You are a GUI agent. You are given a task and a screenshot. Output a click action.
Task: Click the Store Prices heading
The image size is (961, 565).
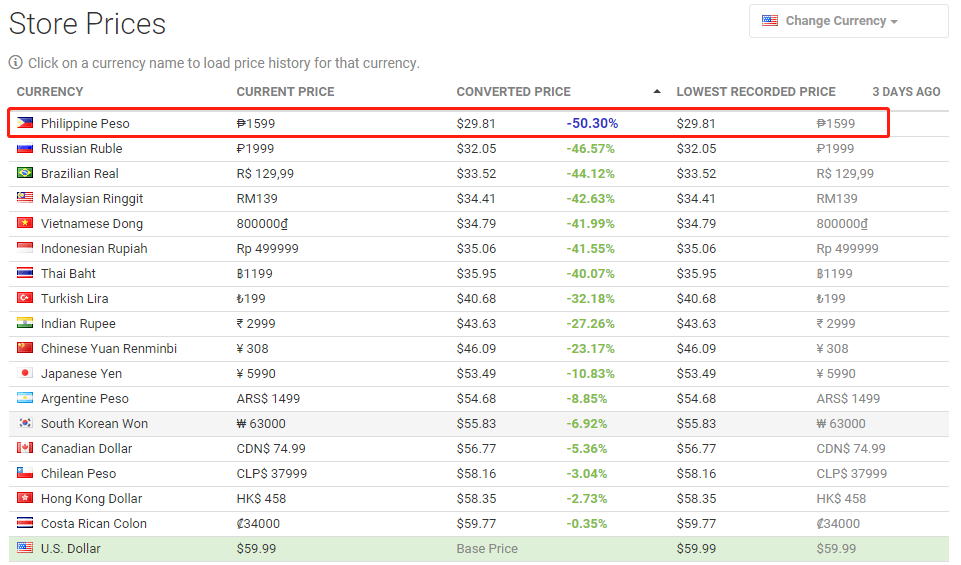tap(87, 24)
